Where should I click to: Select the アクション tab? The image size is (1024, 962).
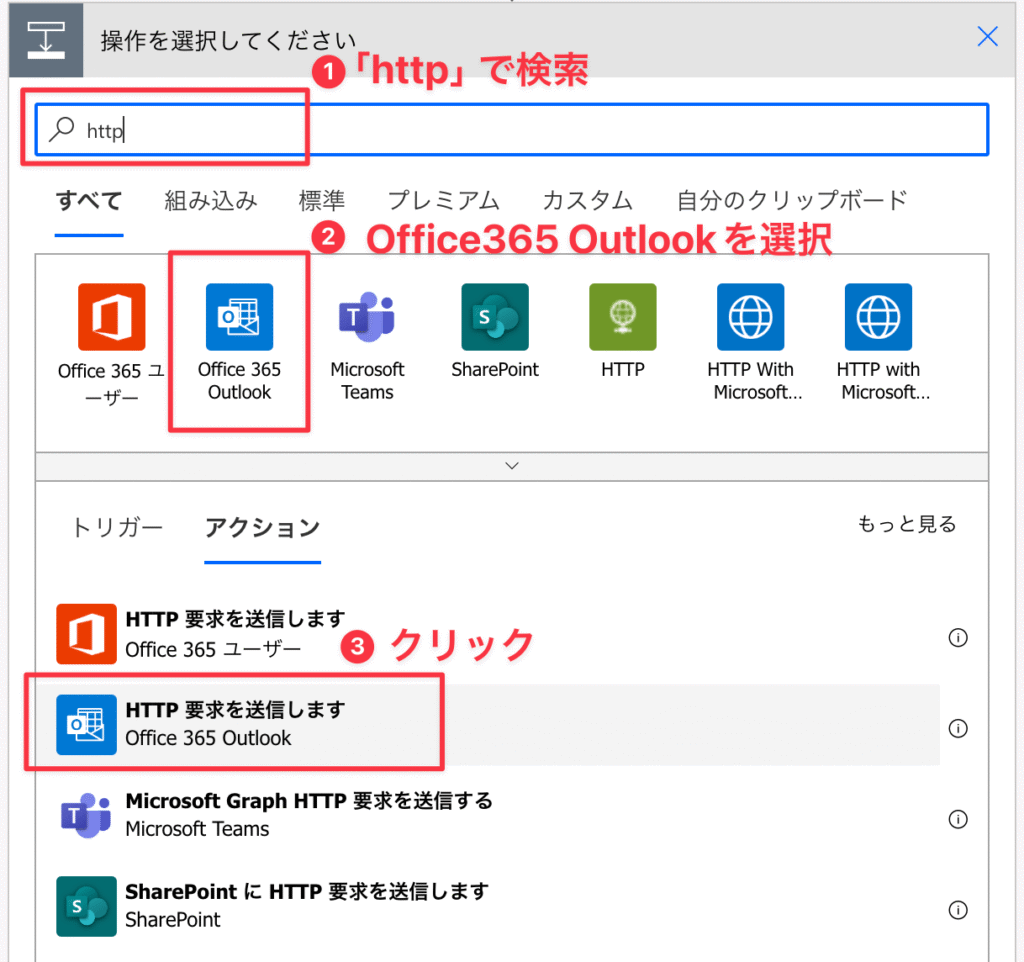pos(263,528)
